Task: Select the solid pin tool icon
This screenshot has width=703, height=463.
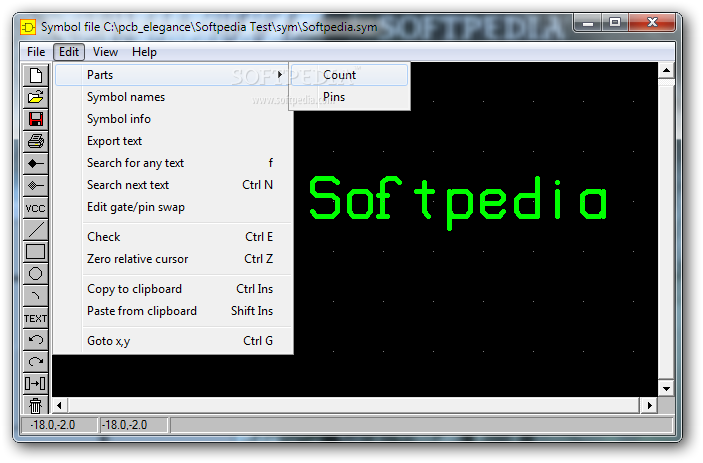Action: [x=35, y=163]
